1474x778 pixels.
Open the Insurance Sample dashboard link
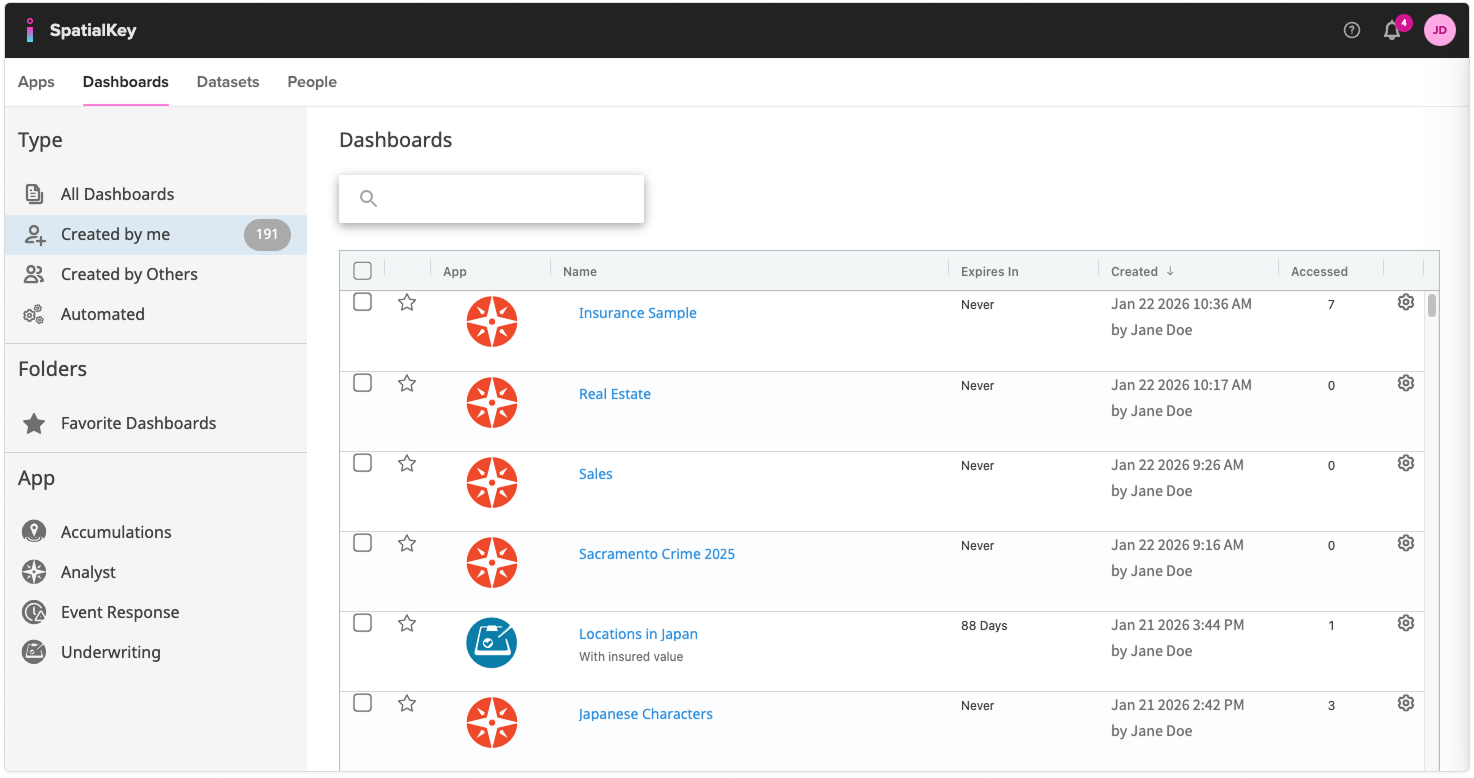point(637,313)
